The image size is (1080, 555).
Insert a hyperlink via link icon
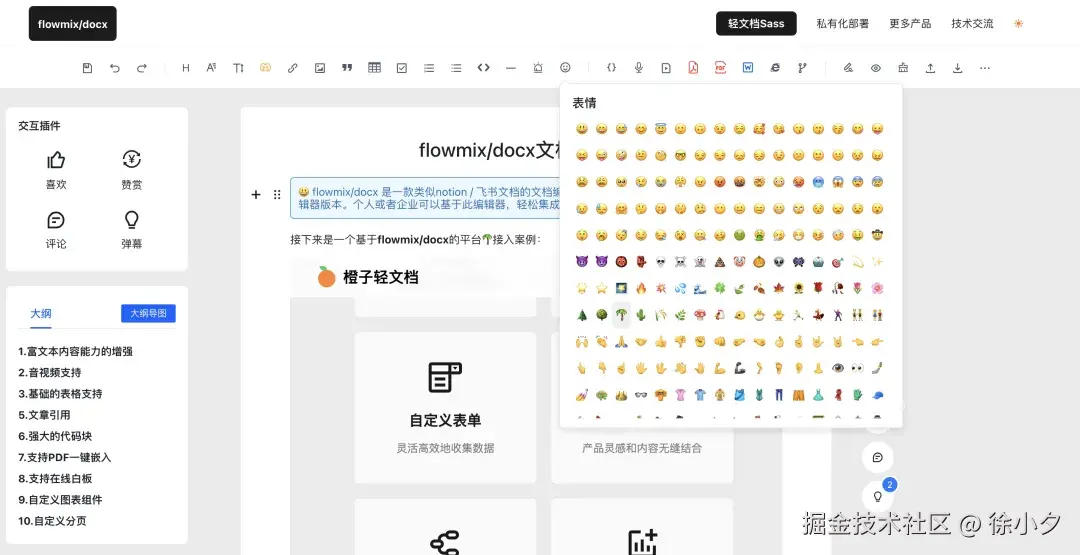tap(293, 67)
